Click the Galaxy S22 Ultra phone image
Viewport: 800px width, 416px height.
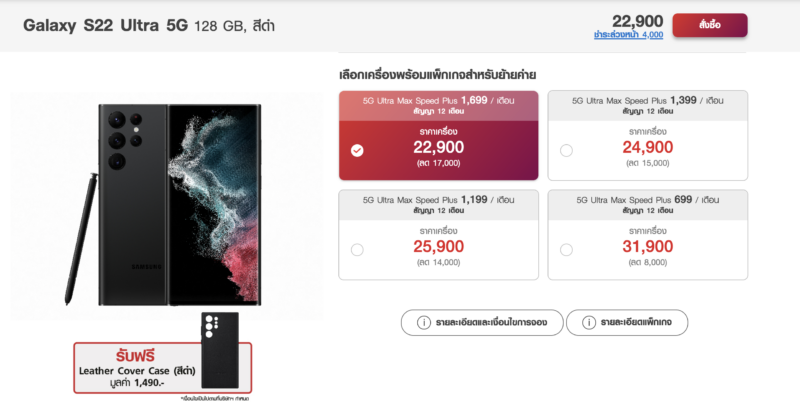click(x=180, y=205)
